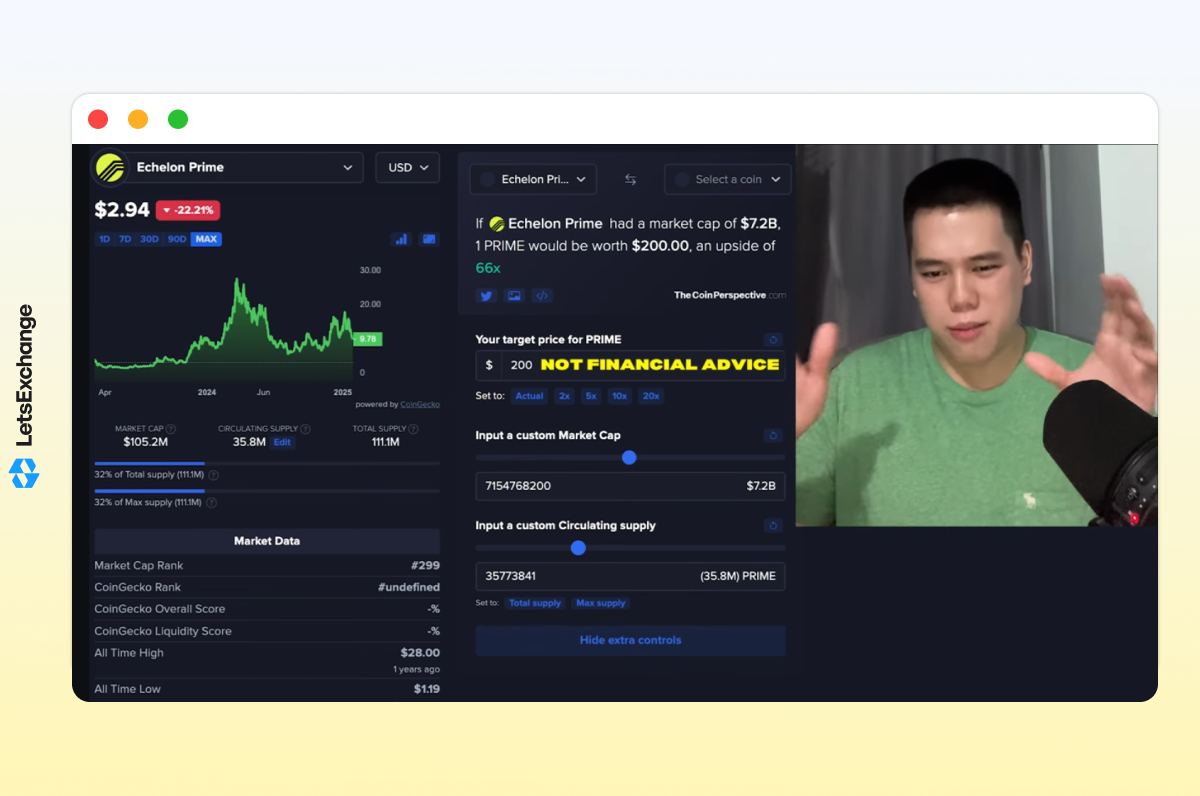Select the MAX chart range
The height and width of the screenshot is (796, 1200).
coord(206,239)
